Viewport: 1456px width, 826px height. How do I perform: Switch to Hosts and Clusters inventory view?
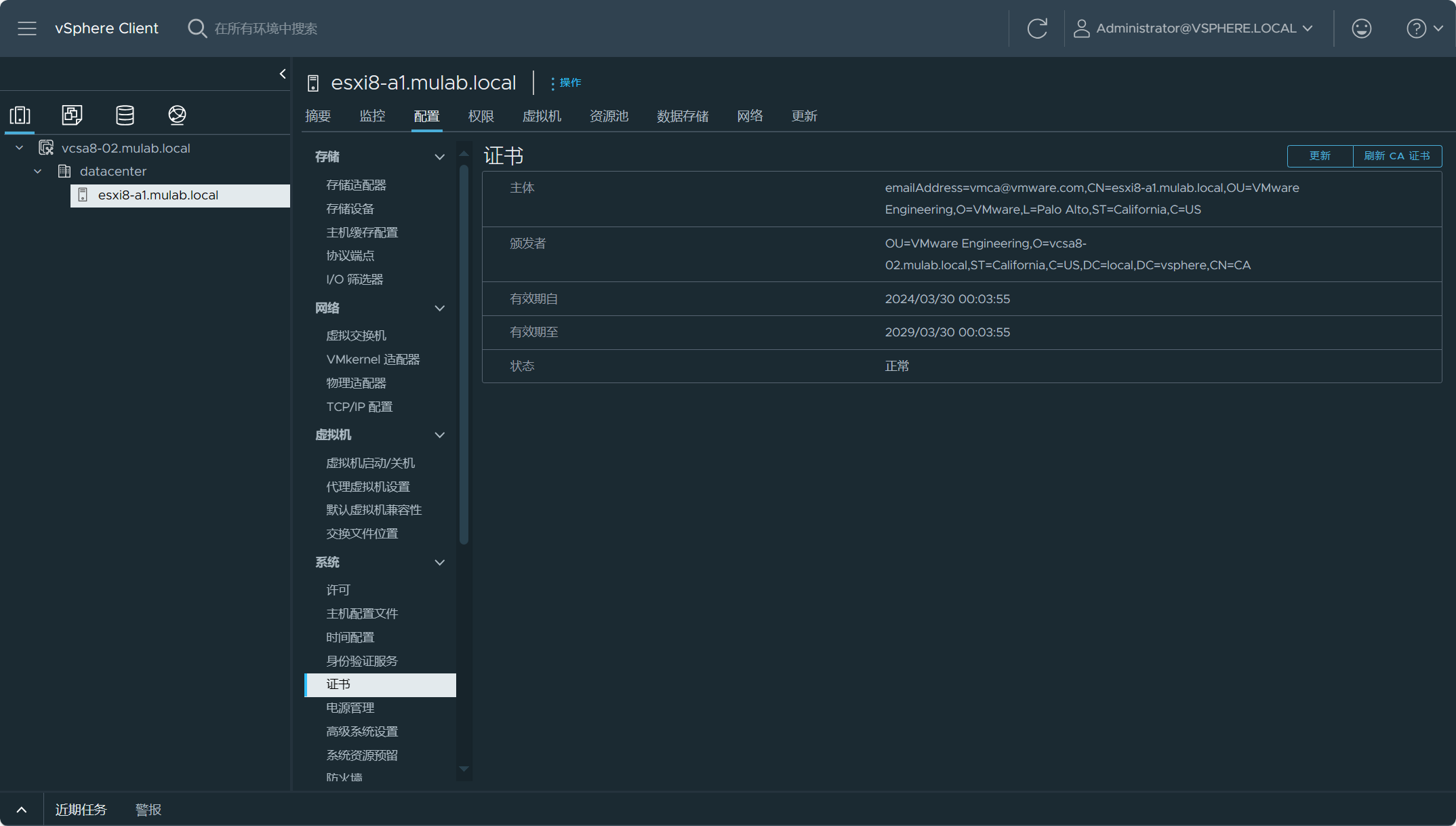(20, 115)
